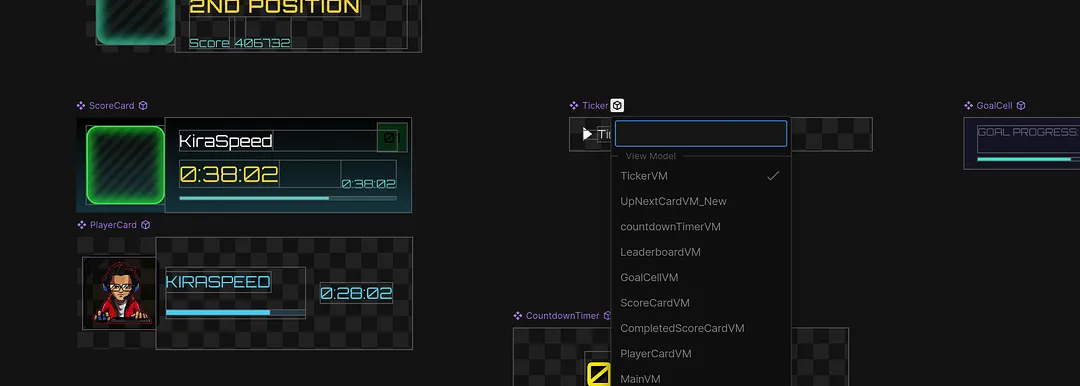The height and width of the screenshot is (386, 1080).
Task: Choose GoalCellVM view model
Action: coord(700,278)
